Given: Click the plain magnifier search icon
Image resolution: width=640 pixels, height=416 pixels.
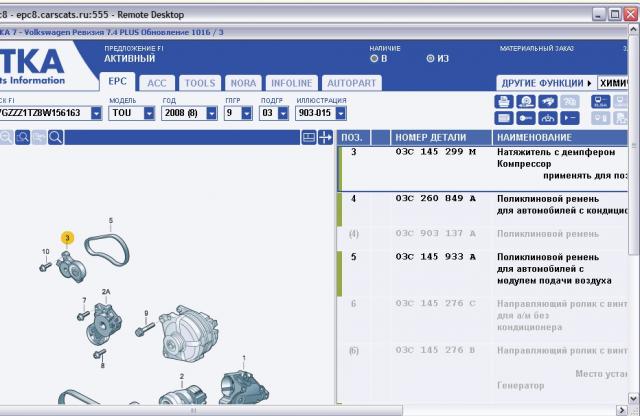Looking at the screenshot, I should pos(56,138).
